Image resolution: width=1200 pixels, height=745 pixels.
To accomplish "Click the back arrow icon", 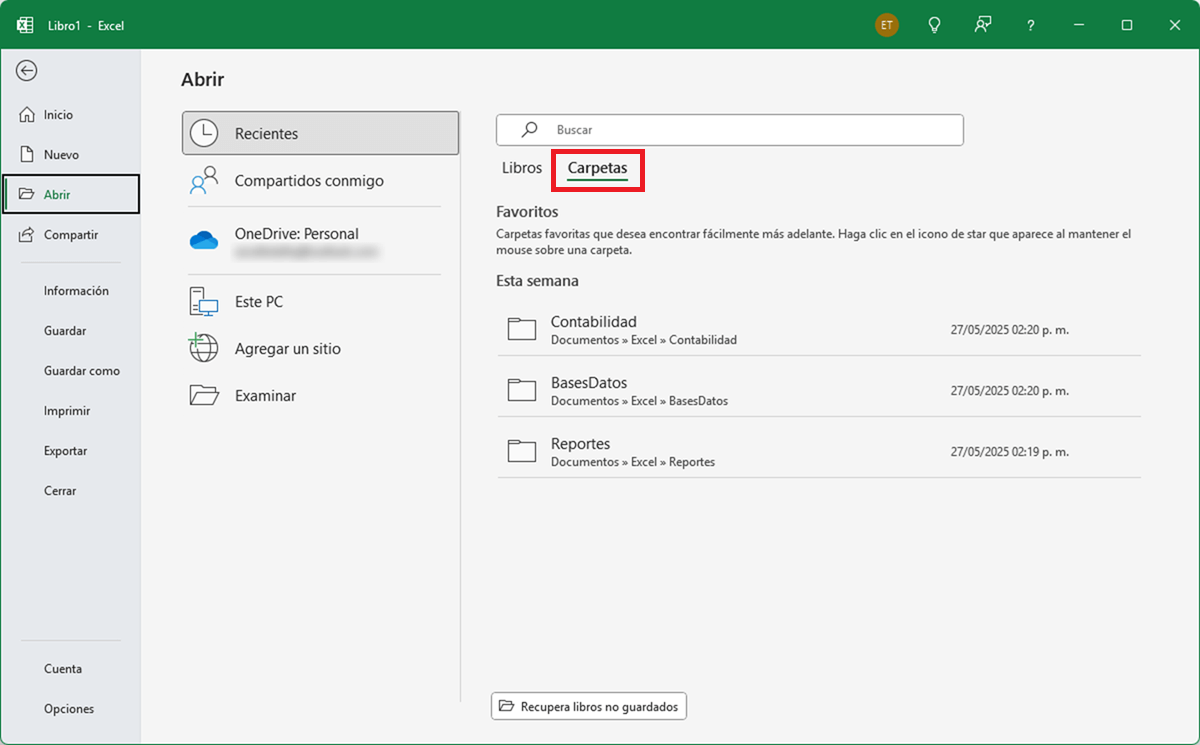I will pyautogui.click(x=27, y=70).
